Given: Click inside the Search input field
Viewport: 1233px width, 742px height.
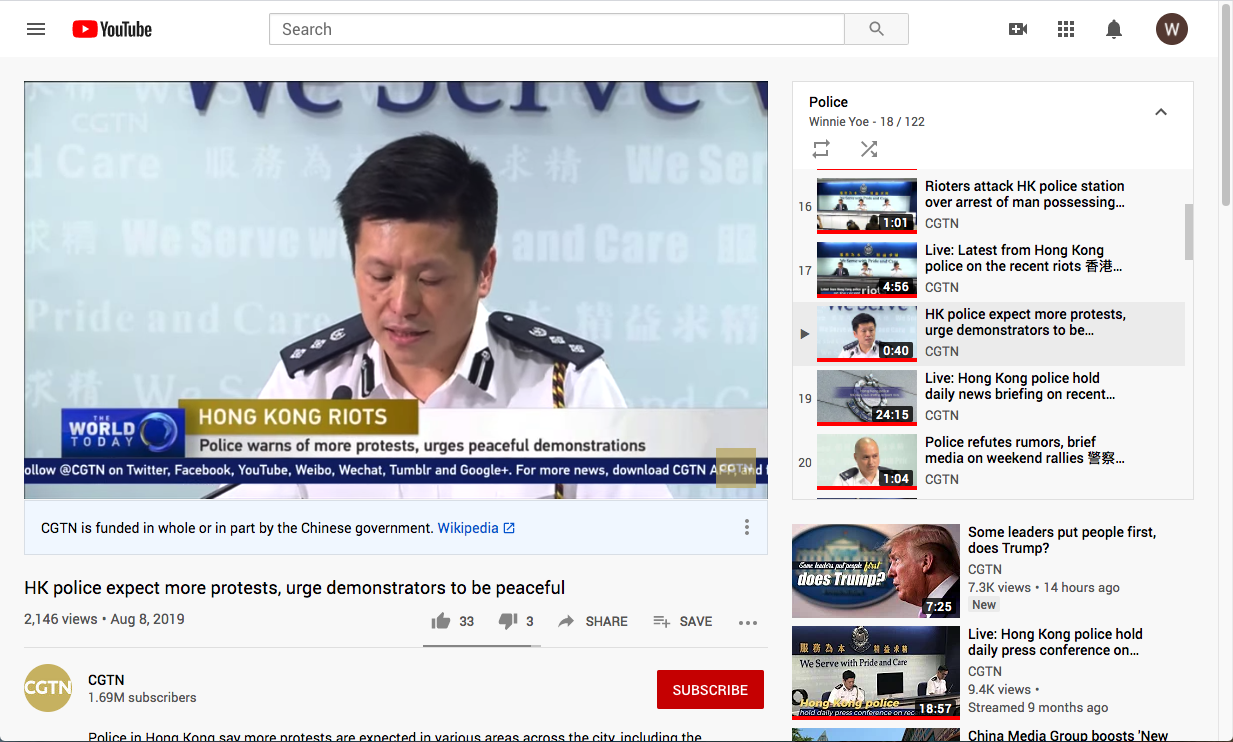Looking at the screenshot, I should pyautogui.click(x=556, y=29).
